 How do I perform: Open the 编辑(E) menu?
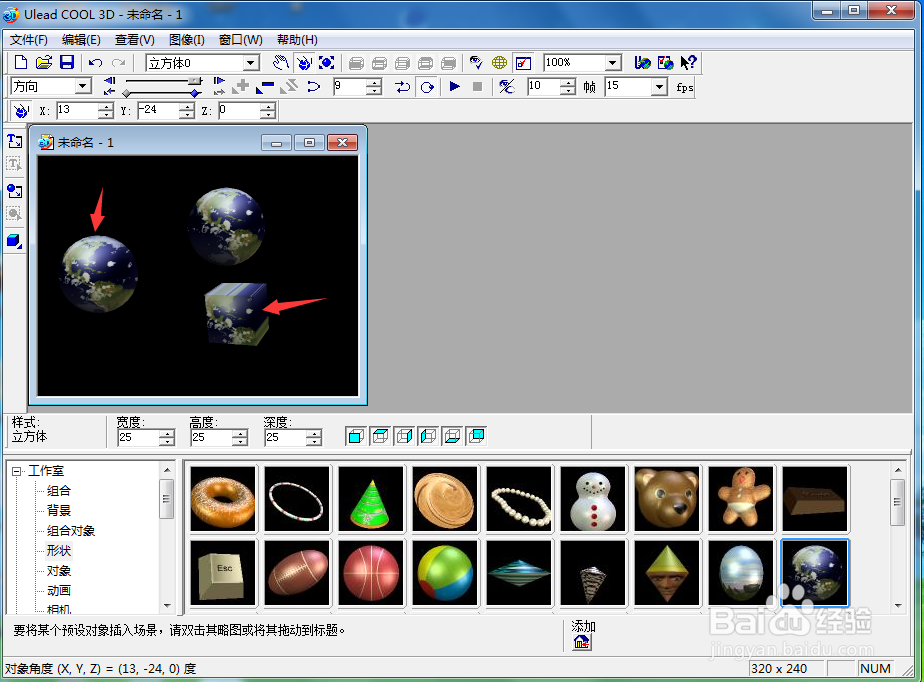point(81,39)
